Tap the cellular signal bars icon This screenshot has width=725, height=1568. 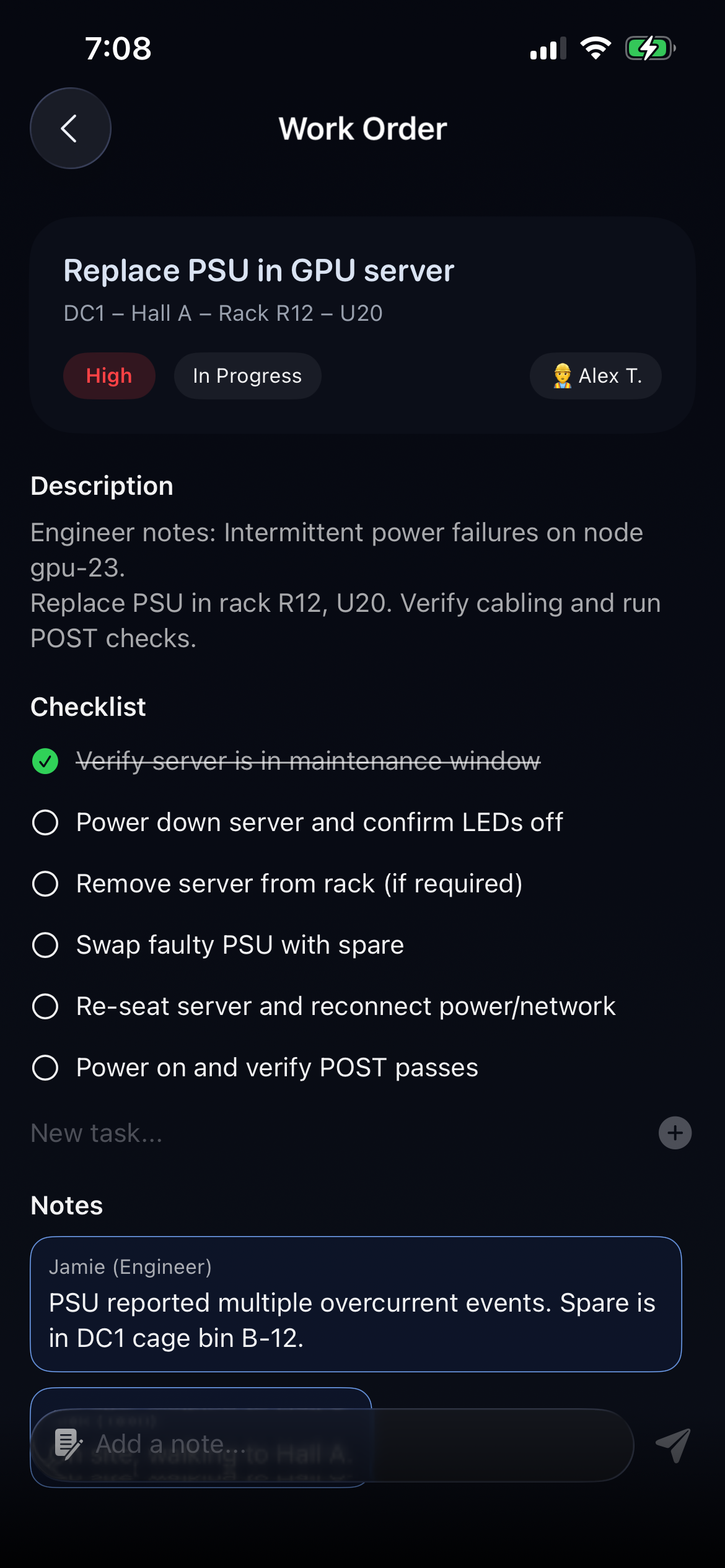point(548,49)
